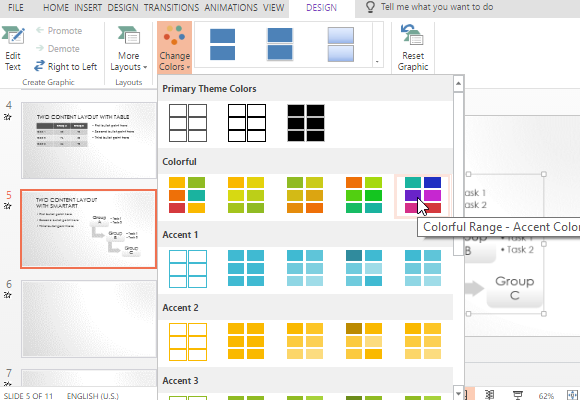Image resolution: width=580 pixels, height=400 pixels.
Task: Click the color gallery scroll down arrow
Action: [458, 393]
